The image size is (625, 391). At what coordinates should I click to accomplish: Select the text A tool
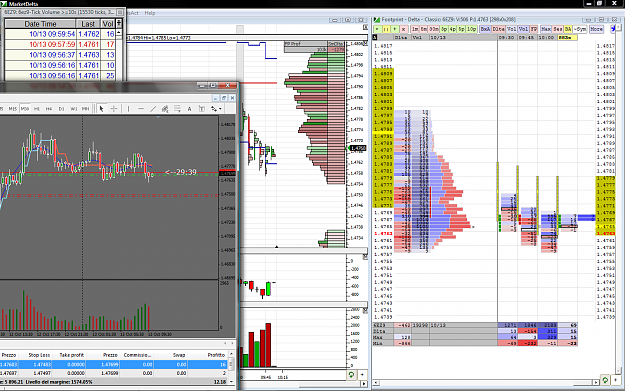[189, 108]
